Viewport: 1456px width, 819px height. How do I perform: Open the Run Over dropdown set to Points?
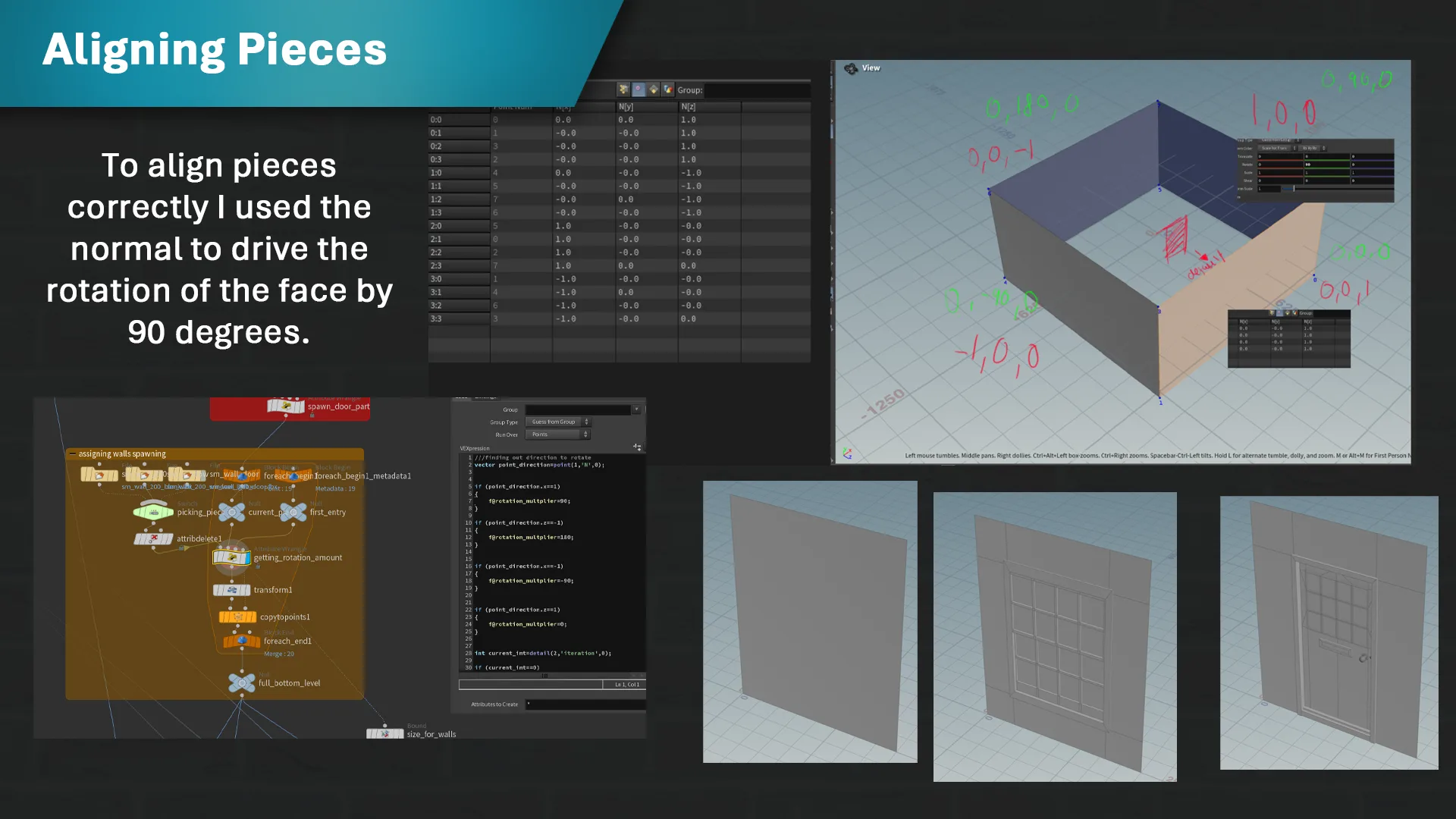coord(557,435)
